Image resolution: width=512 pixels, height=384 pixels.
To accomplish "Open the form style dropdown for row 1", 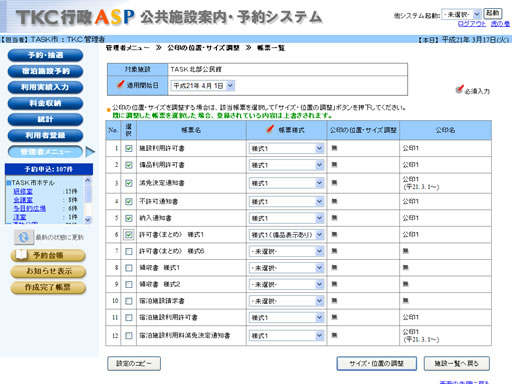I will click(286, 148).
